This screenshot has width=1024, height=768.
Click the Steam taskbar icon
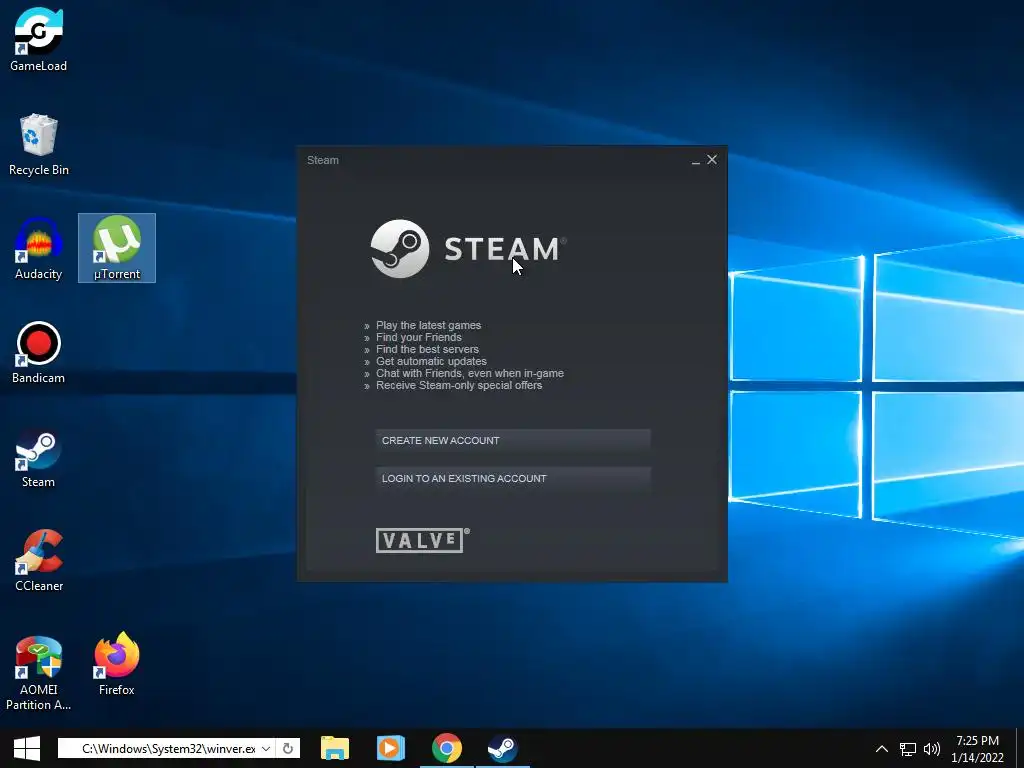coord(502,748)
